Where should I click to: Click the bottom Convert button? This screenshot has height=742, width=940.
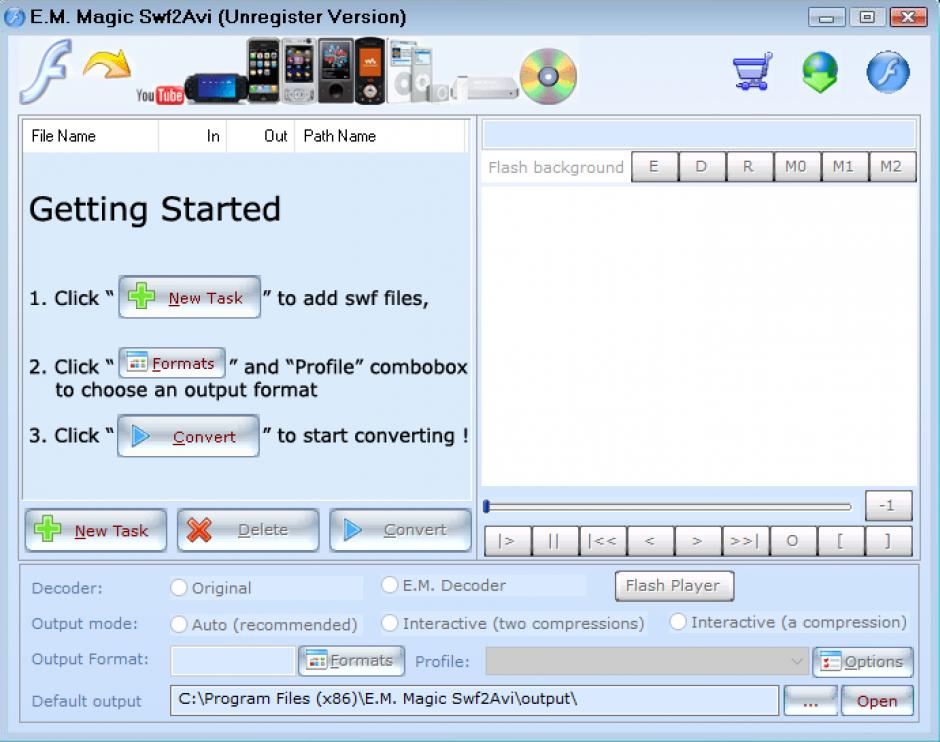pos(400,530)
